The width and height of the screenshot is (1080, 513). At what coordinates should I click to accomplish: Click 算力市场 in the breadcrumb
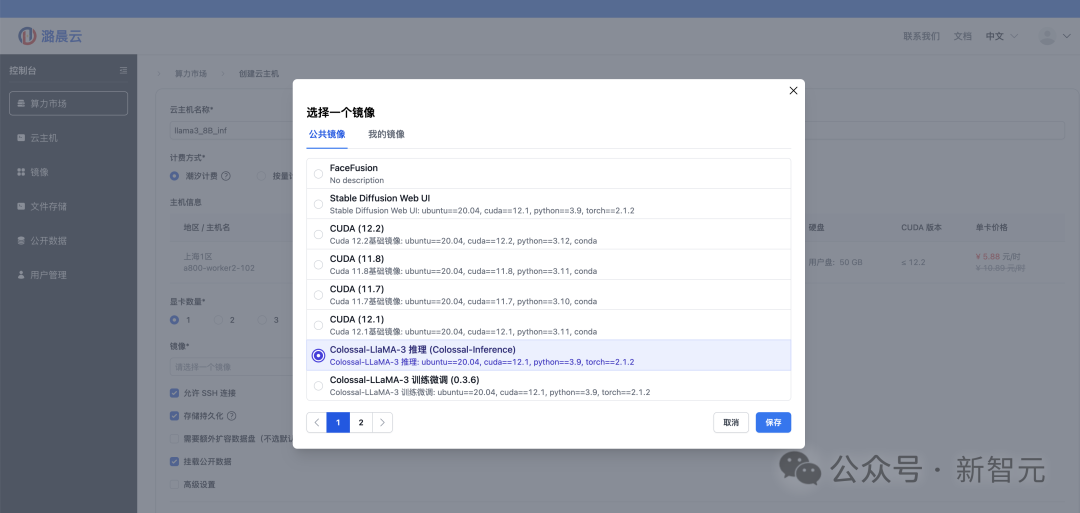[x=190, y=73]
